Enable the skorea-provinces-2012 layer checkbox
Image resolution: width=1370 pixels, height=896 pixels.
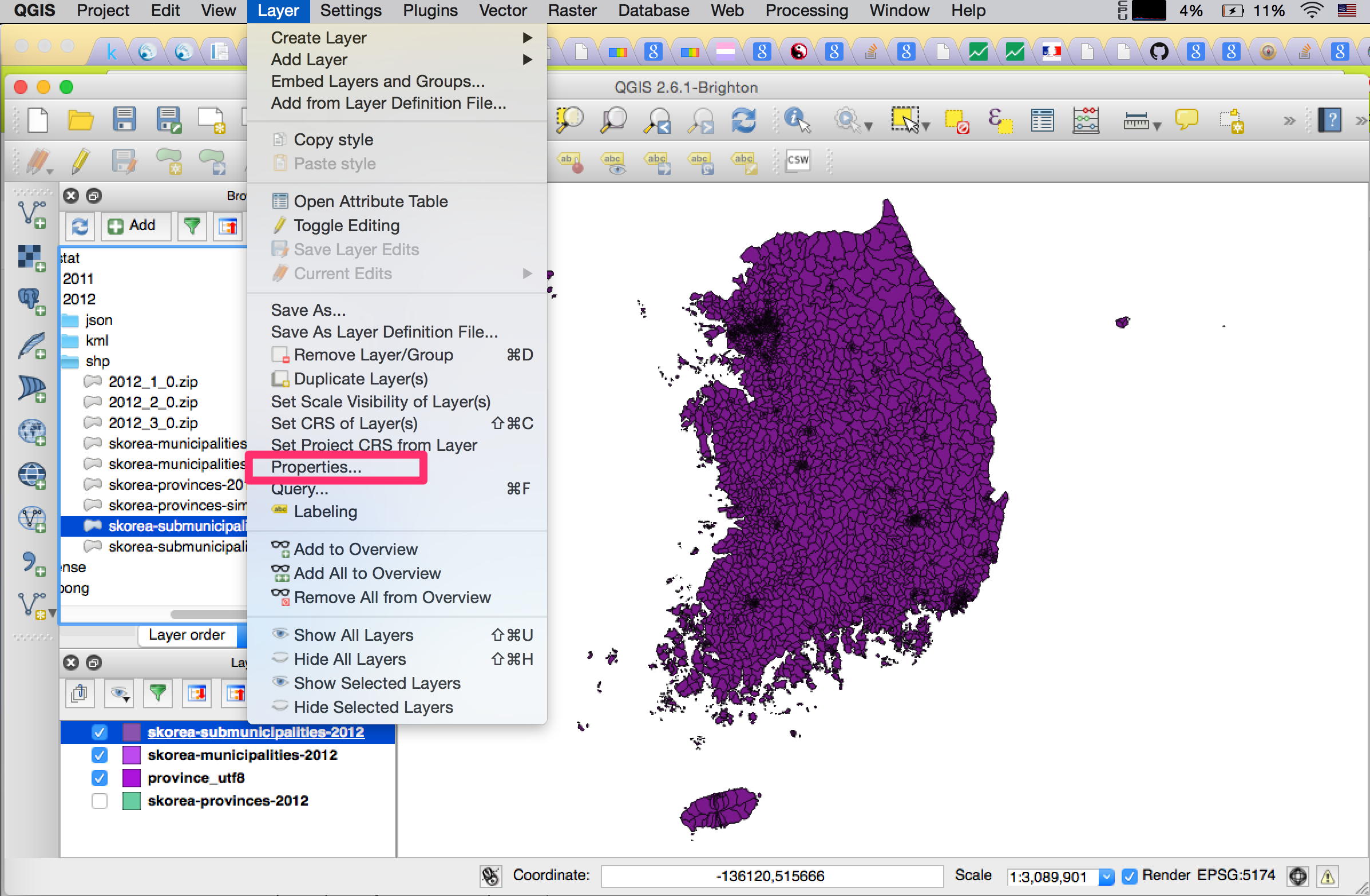coord(100,800)
